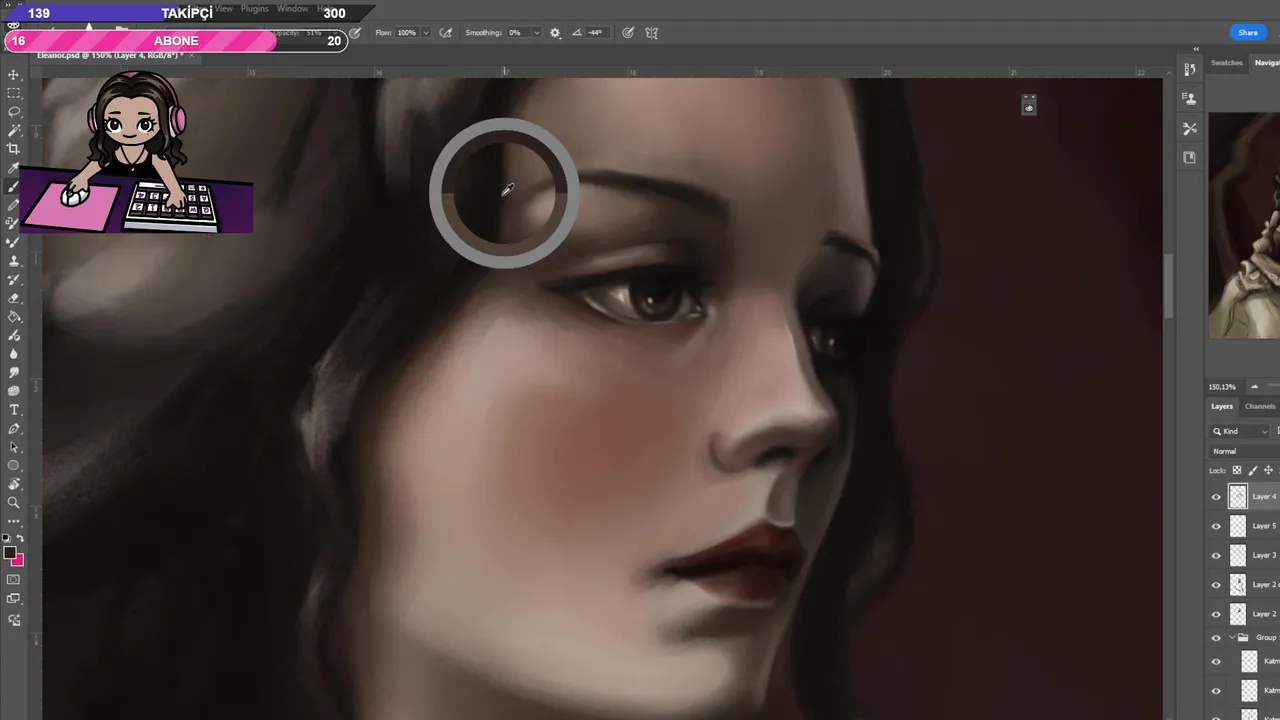This screenshot has width=1280, height=720.
Task: Select the Path Selection tool
Action: pos(14,447)
